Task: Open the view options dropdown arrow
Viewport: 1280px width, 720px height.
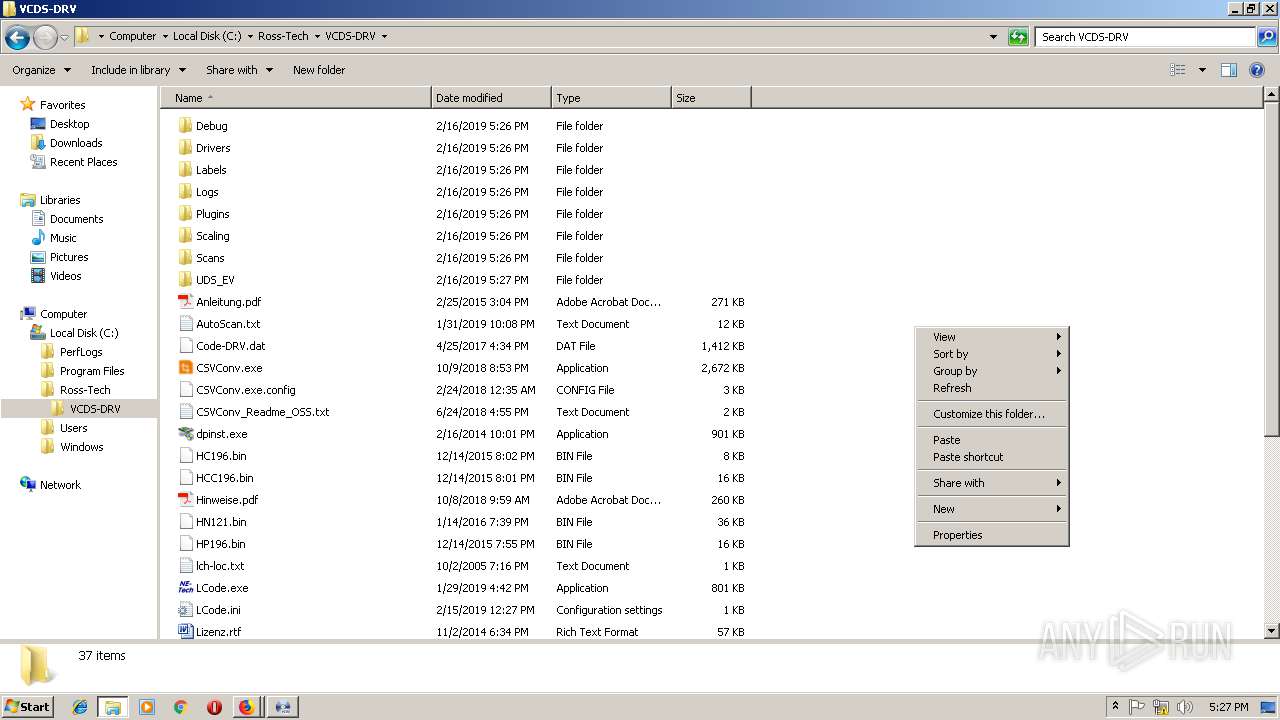Action: (x=1202, y=70)
